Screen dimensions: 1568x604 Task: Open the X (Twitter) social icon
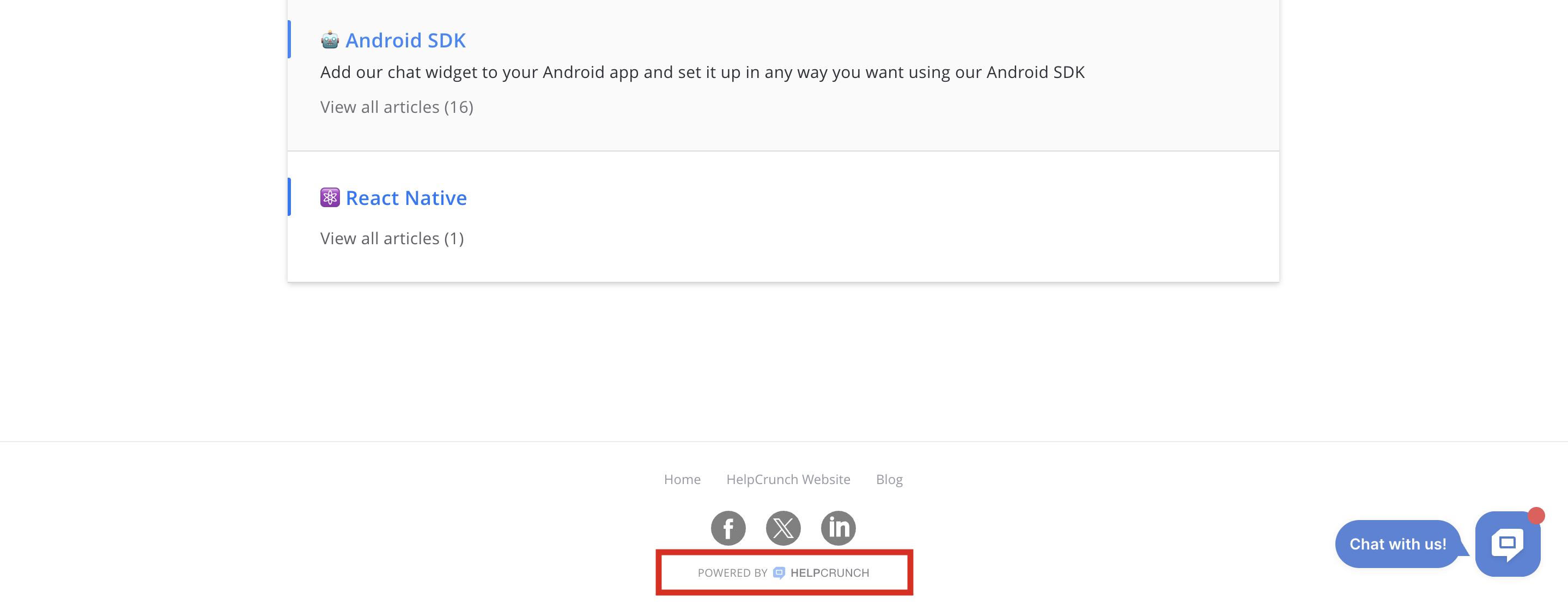point(783,528)
